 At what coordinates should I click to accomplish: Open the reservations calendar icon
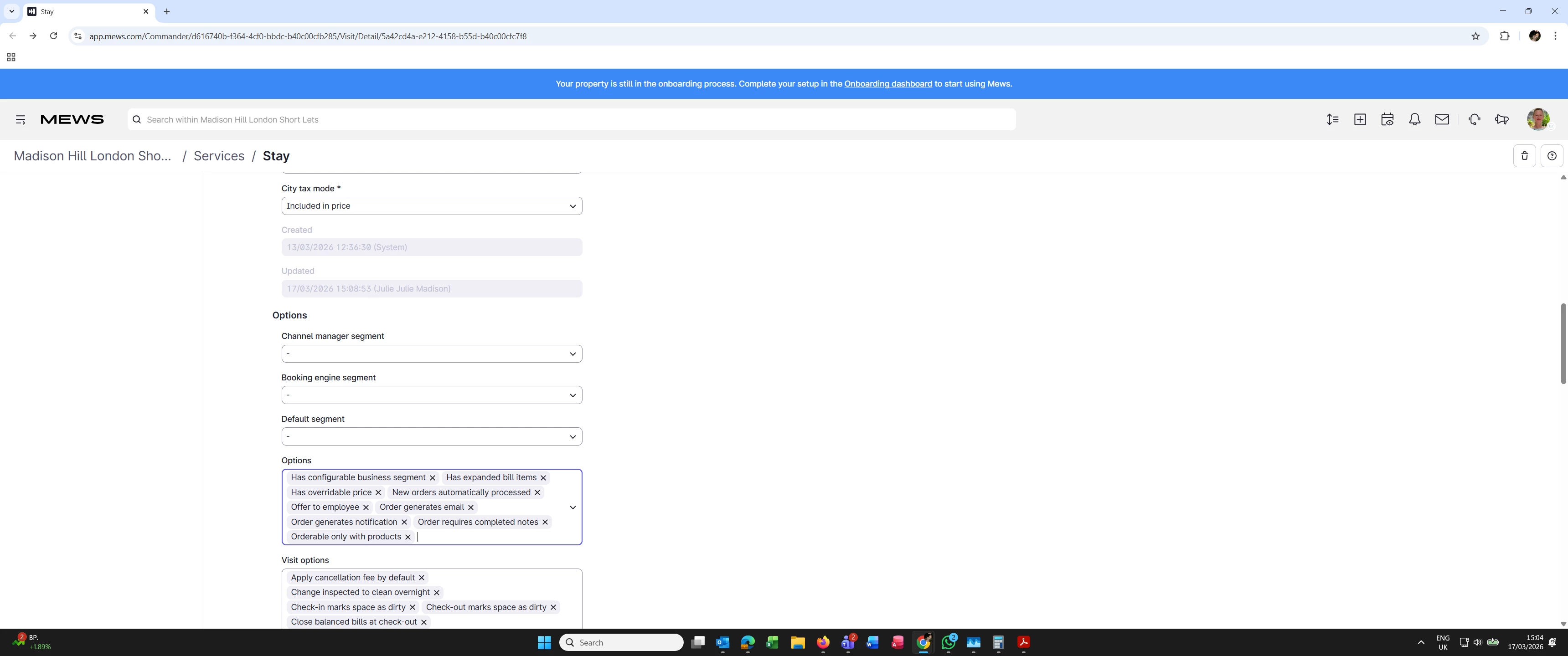click(1387, 119)
